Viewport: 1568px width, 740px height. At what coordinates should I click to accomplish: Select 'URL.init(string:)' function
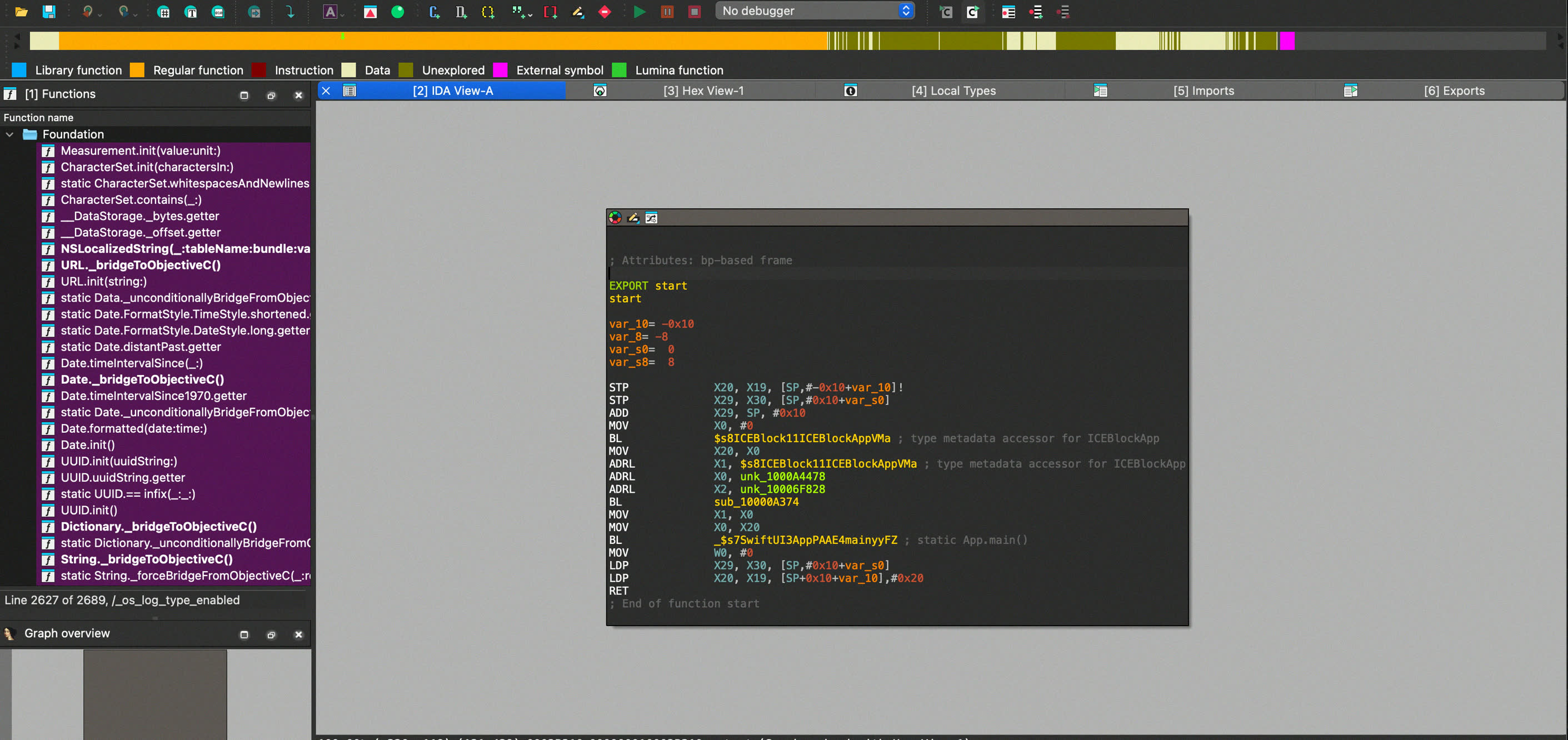(x=103, y=281)
